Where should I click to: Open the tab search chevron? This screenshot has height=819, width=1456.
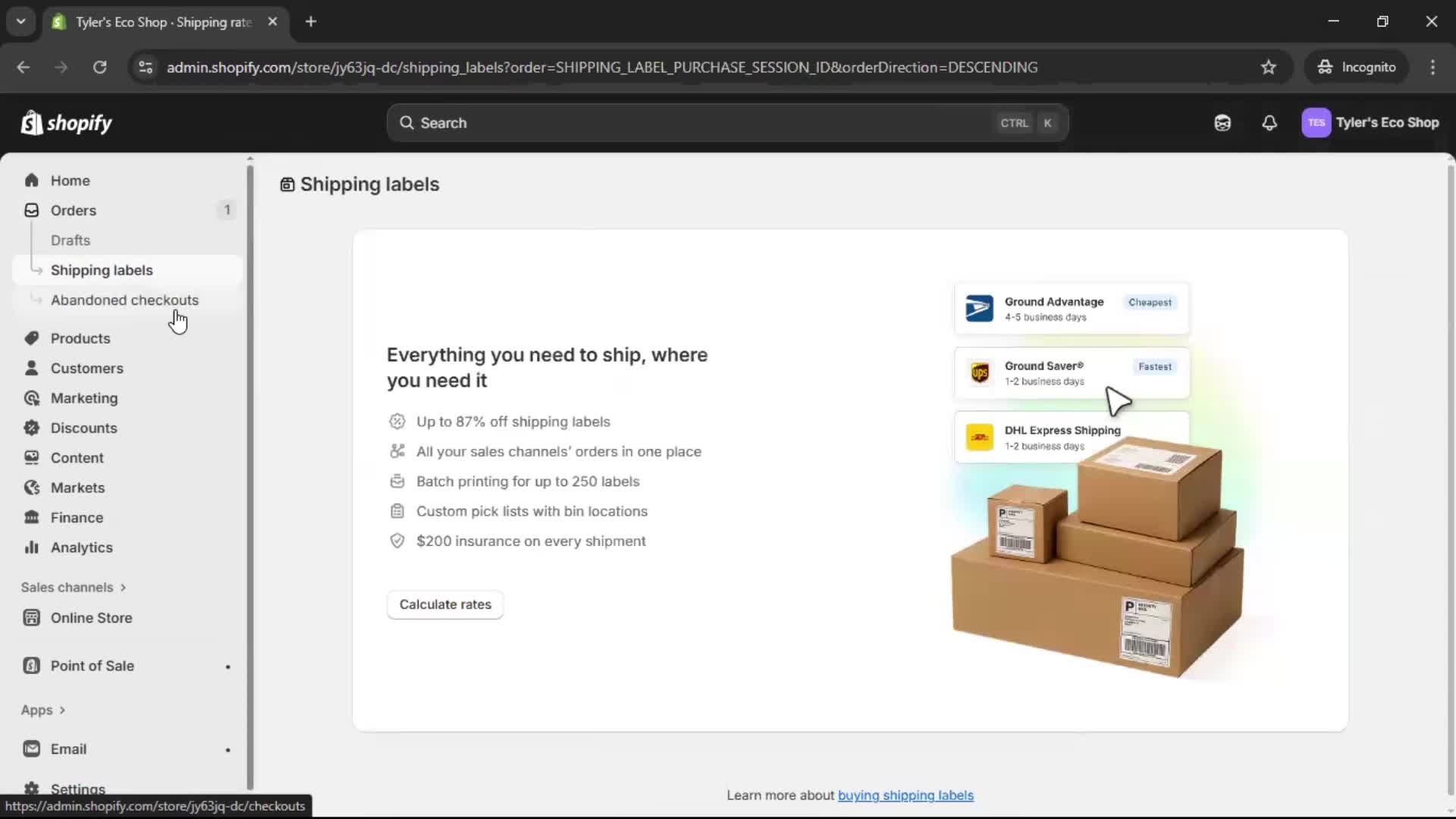click(21, 21)
